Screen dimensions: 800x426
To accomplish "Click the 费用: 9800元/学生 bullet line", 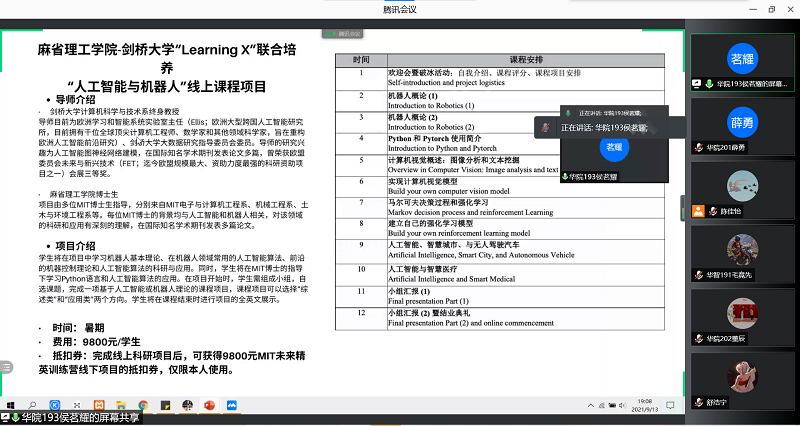I will coord(90,342).
